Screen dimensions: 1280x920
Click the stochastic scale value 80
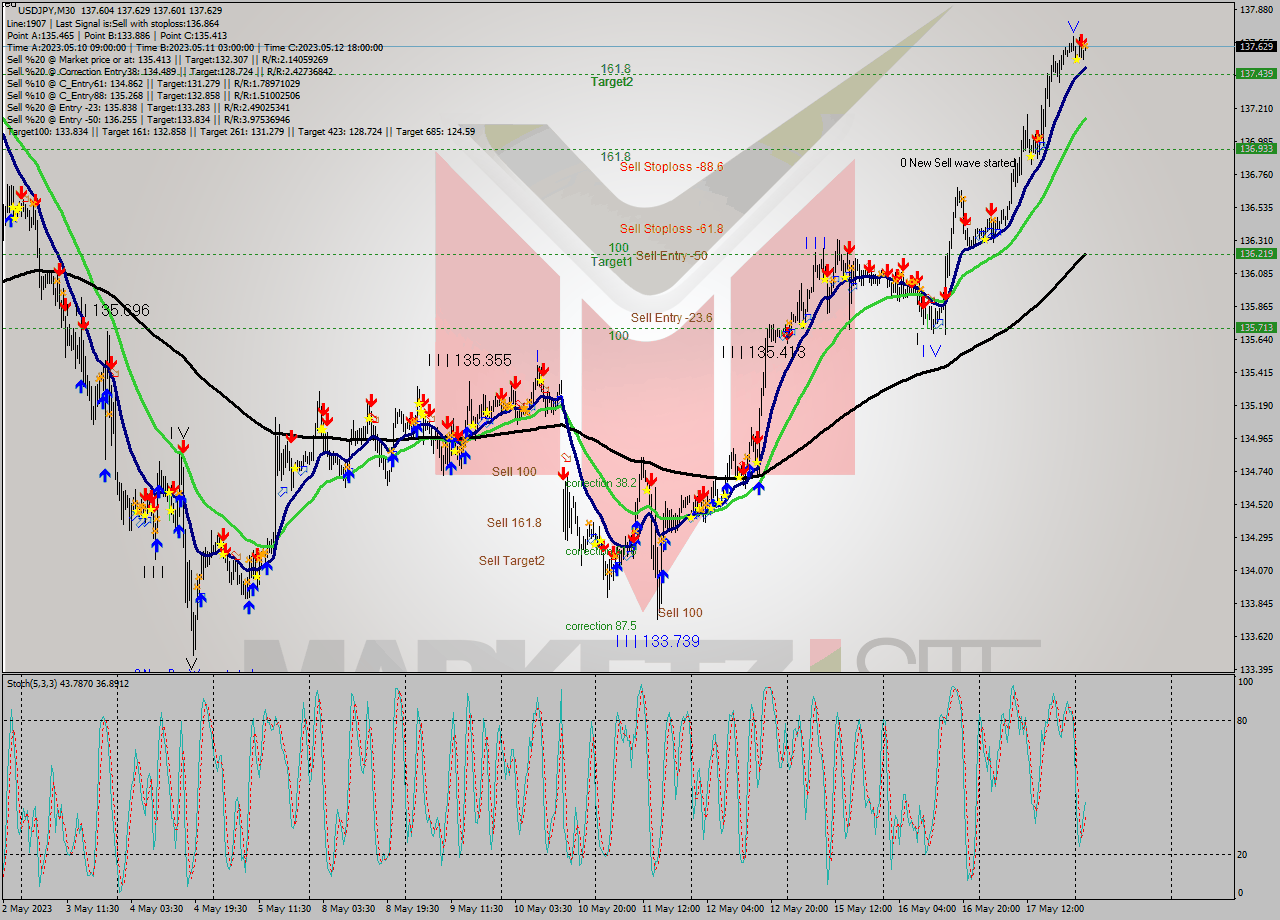[1244, 719]
